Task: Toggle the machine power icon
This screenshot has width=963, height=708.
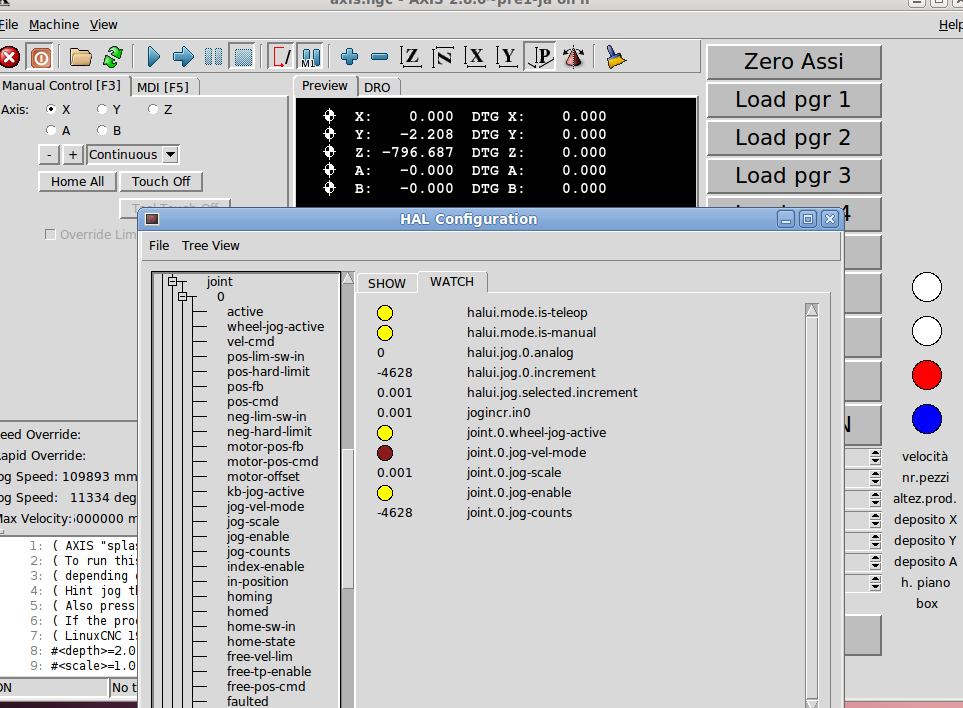Action: [41, 58]
